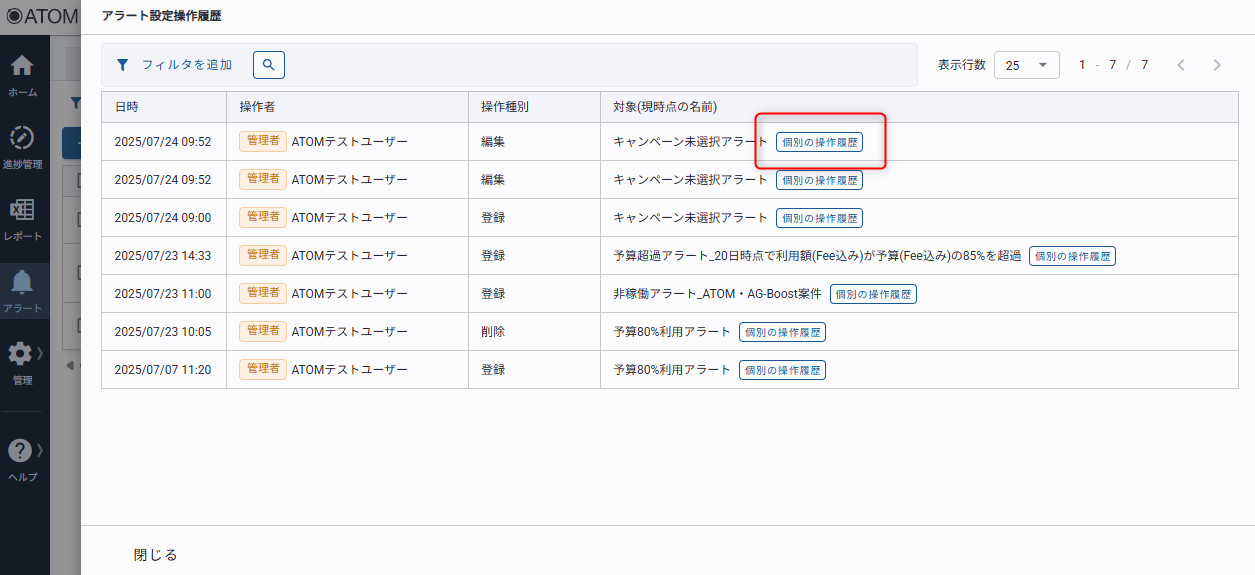The image size is (1255, 575).
Task: Open the Management (管理) gear icon
Action: 21,356
